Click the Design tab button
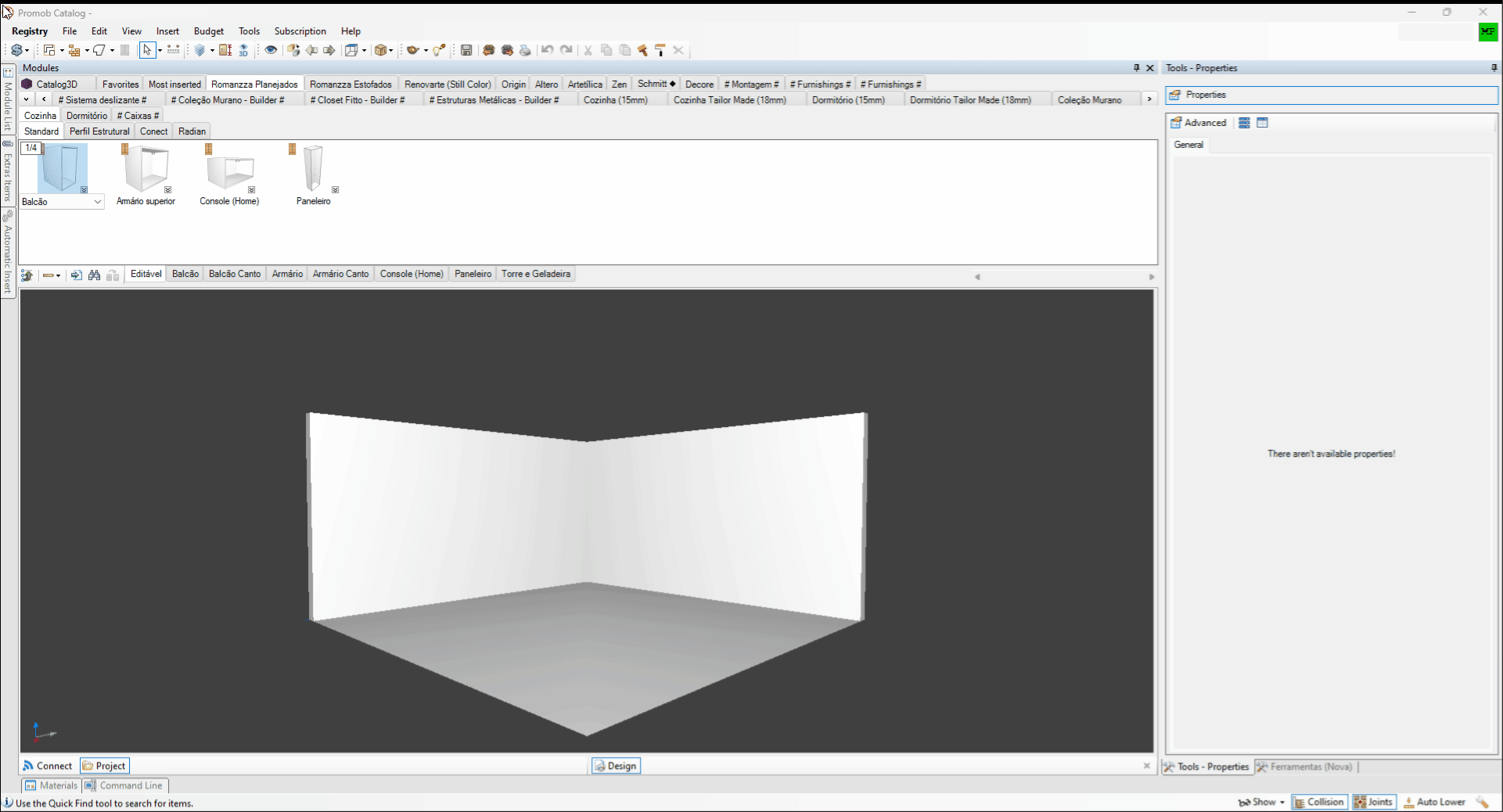Image resolution: width=1503 pixels, height=812 pixels. (x=616, y=766)
